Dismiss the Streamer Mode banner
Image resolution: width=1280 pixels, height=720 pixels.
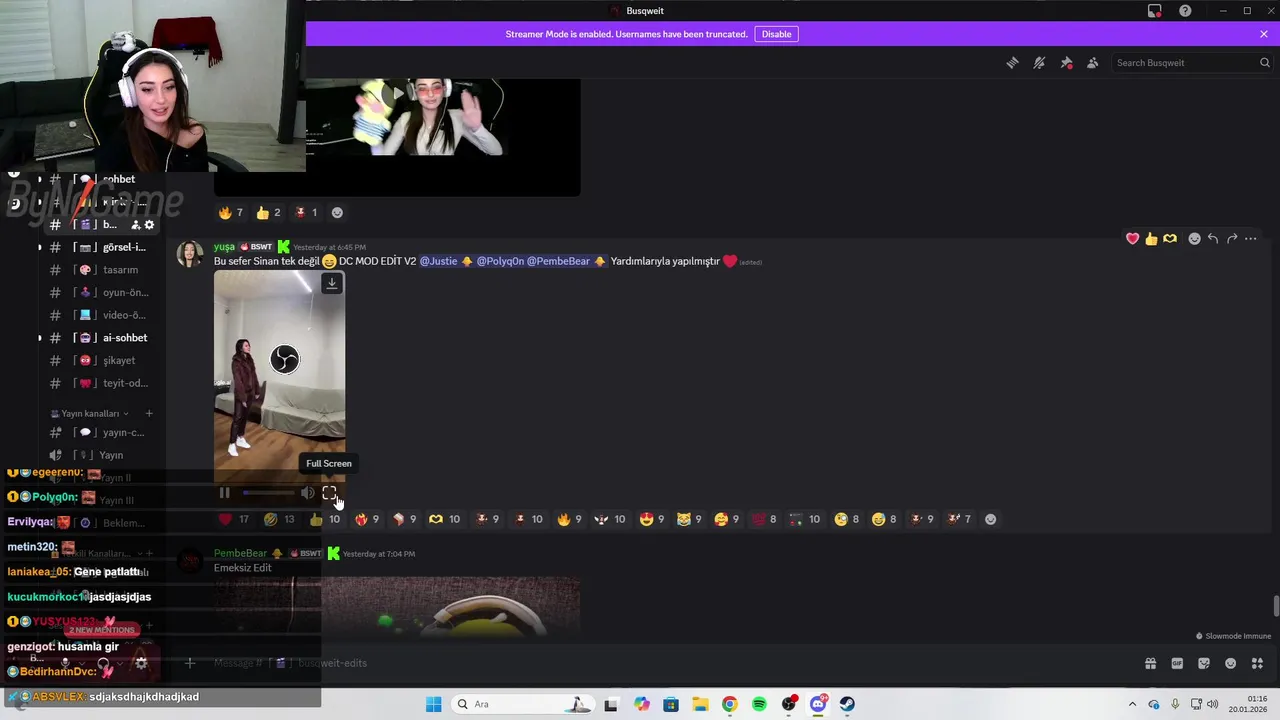tap(1264, 34)
